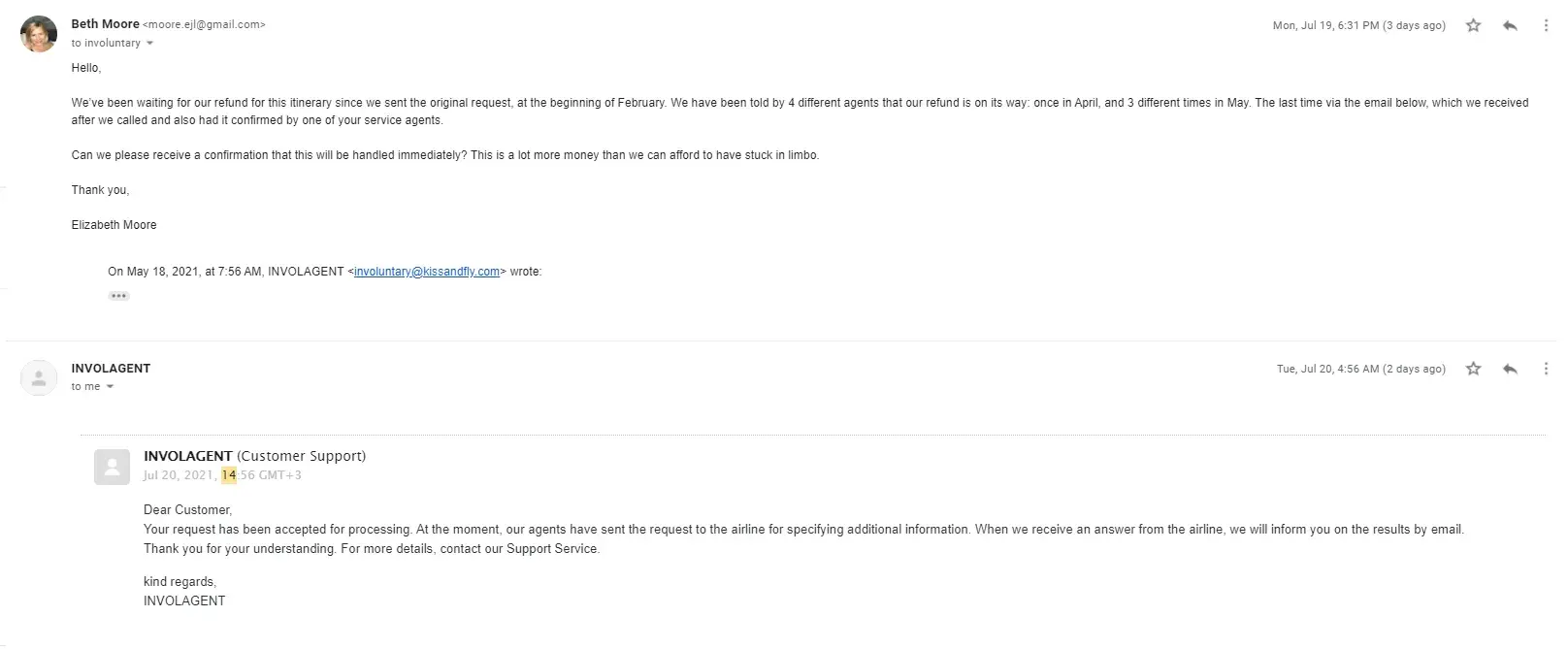
Task: Expand recipient details next to 'to me'
Action: (x=110, y=387)
